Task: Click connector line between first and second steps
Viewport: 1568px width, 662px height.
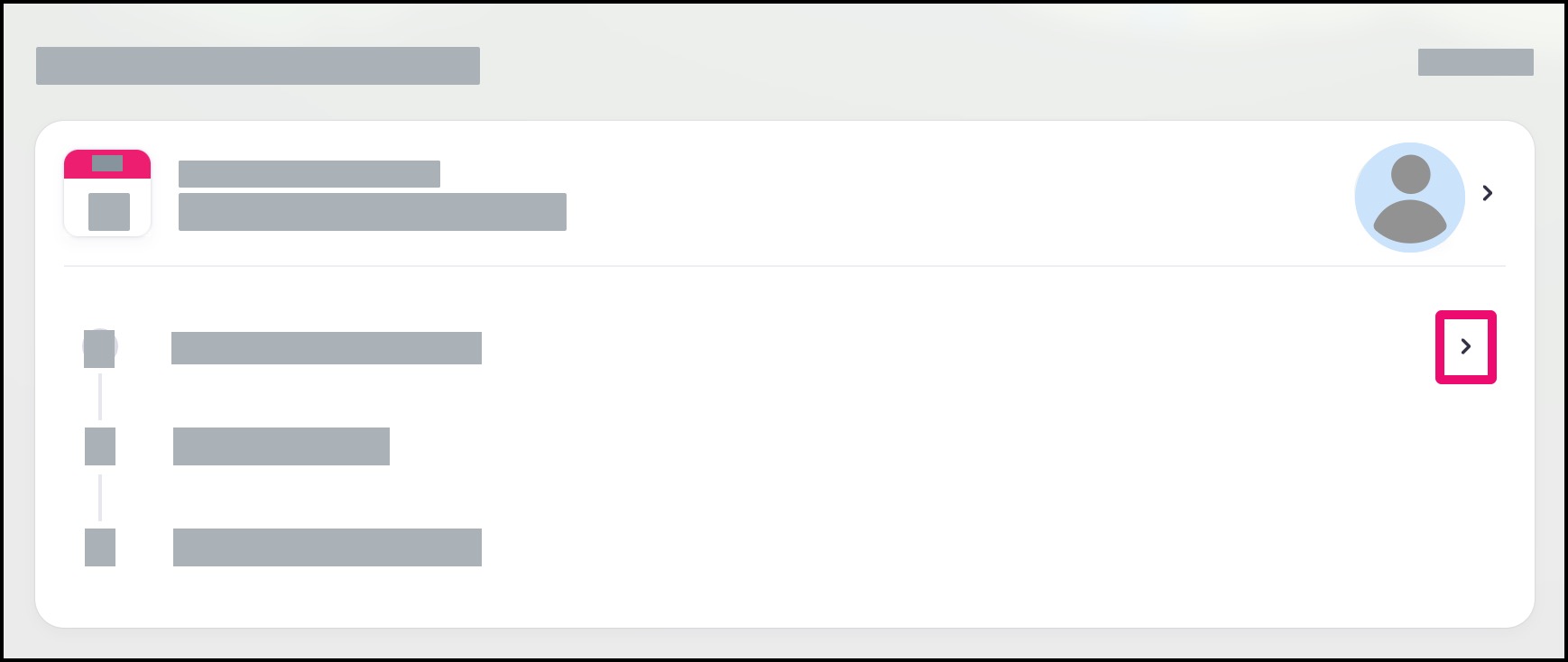Action: click(x=100, y=398)
